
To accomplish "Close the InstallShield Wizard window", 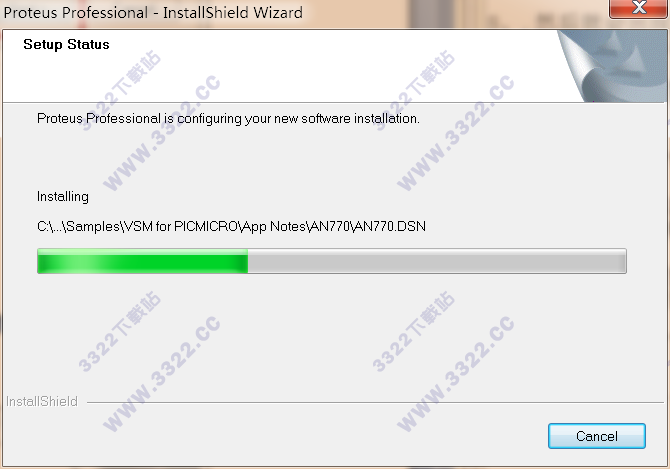I will (639, 8).
